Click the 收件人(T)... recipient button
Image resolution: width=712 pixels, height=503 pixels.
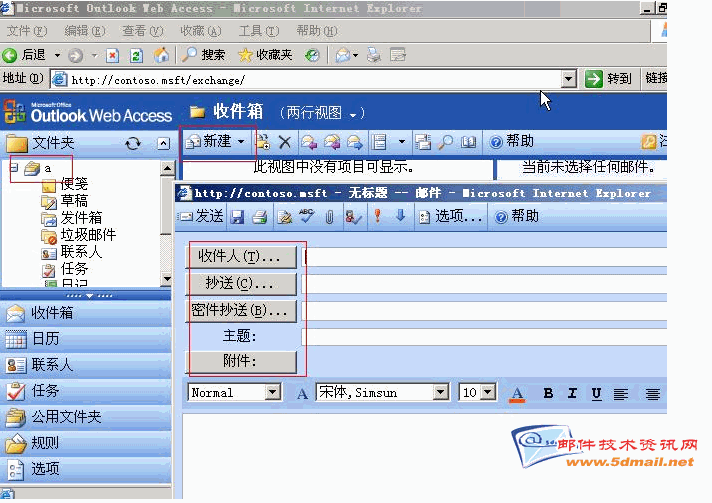point(241,256)
